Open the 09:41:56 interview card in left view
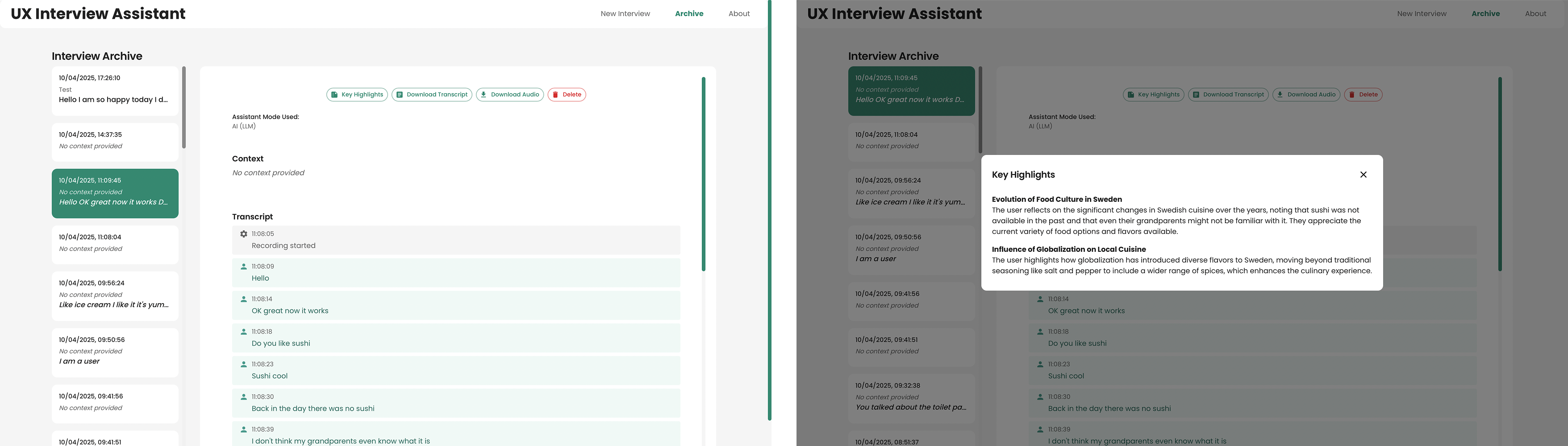This screenshot has height=446, width=1568. click(115, 404)
